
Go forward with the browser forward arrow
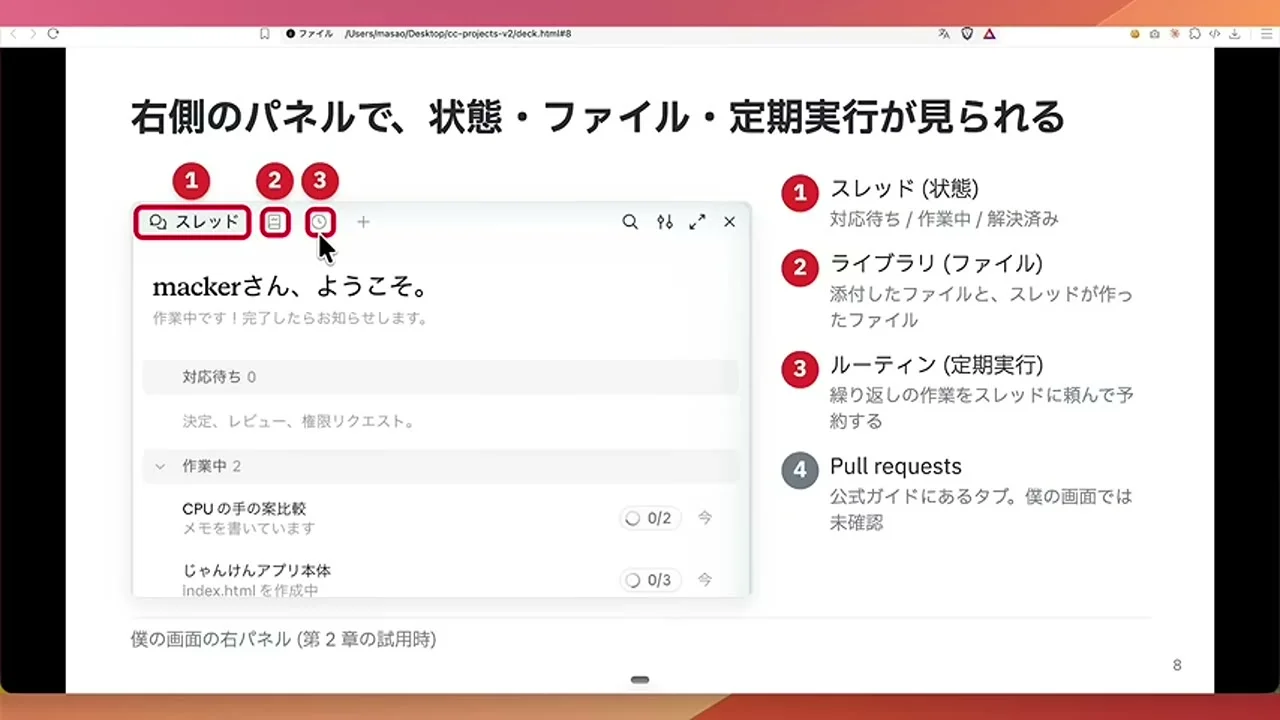[x=32, y=34]
